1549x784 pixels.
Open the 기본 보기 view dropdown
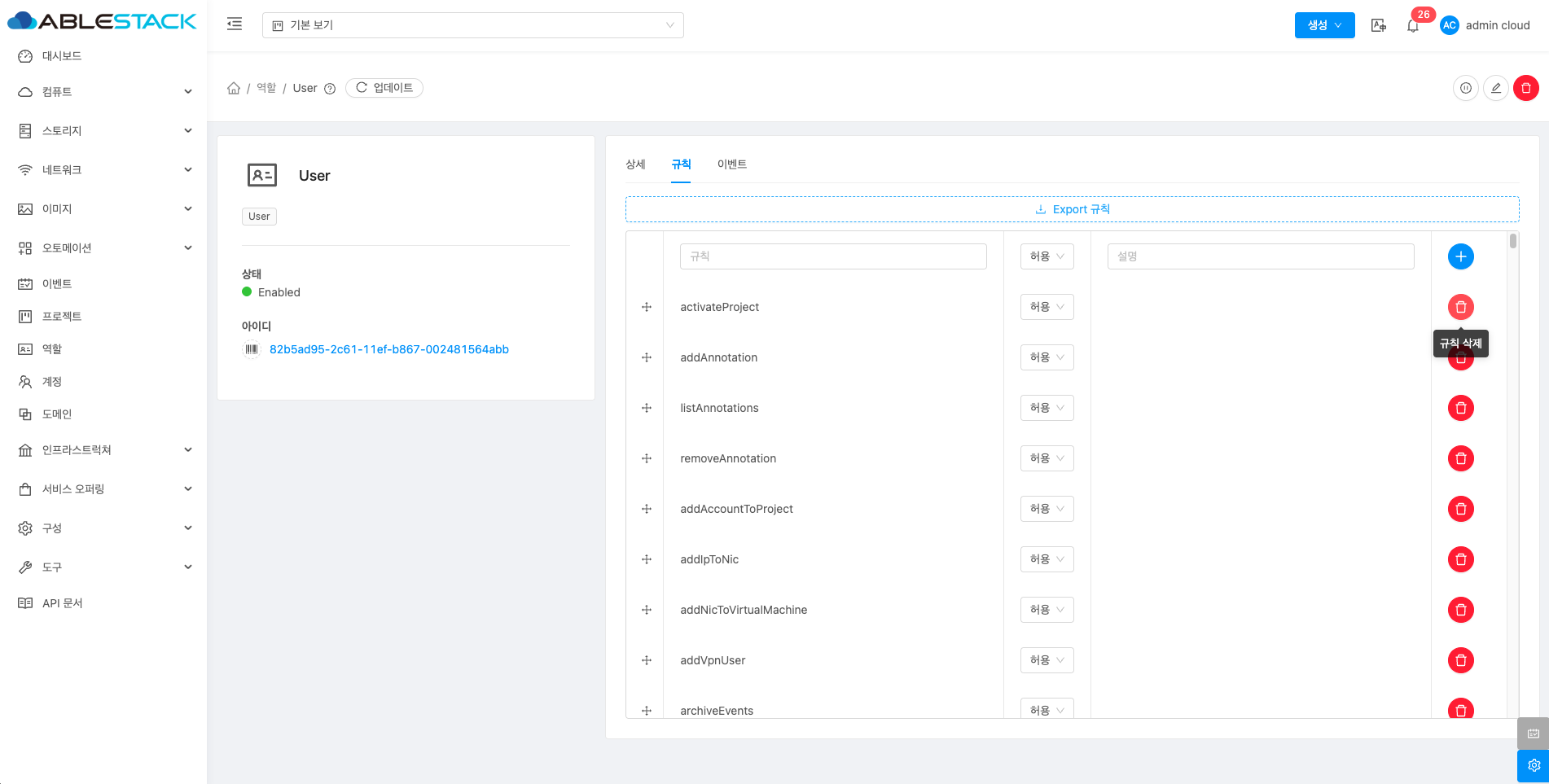coord(472,25)
